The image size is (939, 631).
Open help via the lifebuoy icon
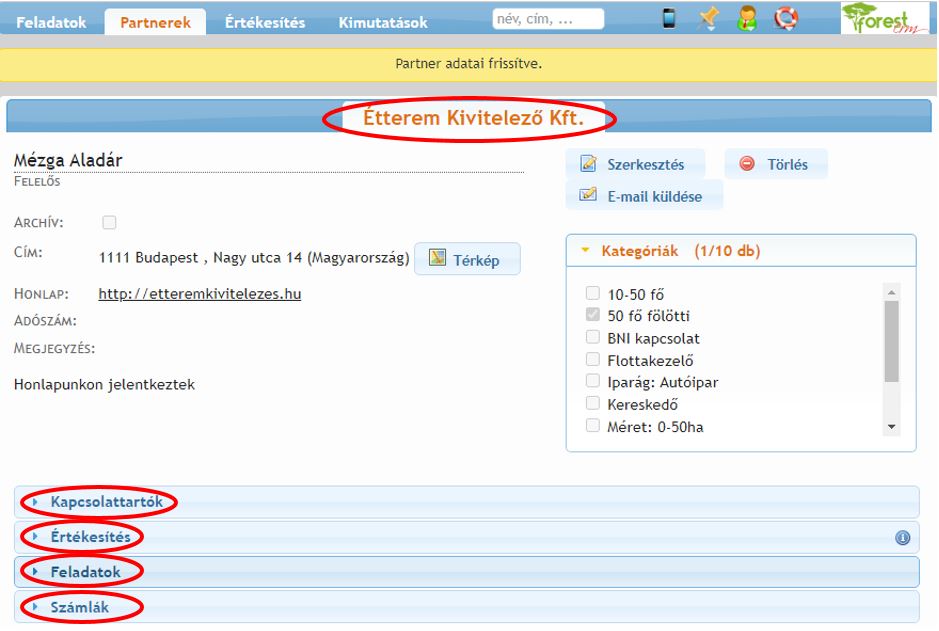click(787, 18)
